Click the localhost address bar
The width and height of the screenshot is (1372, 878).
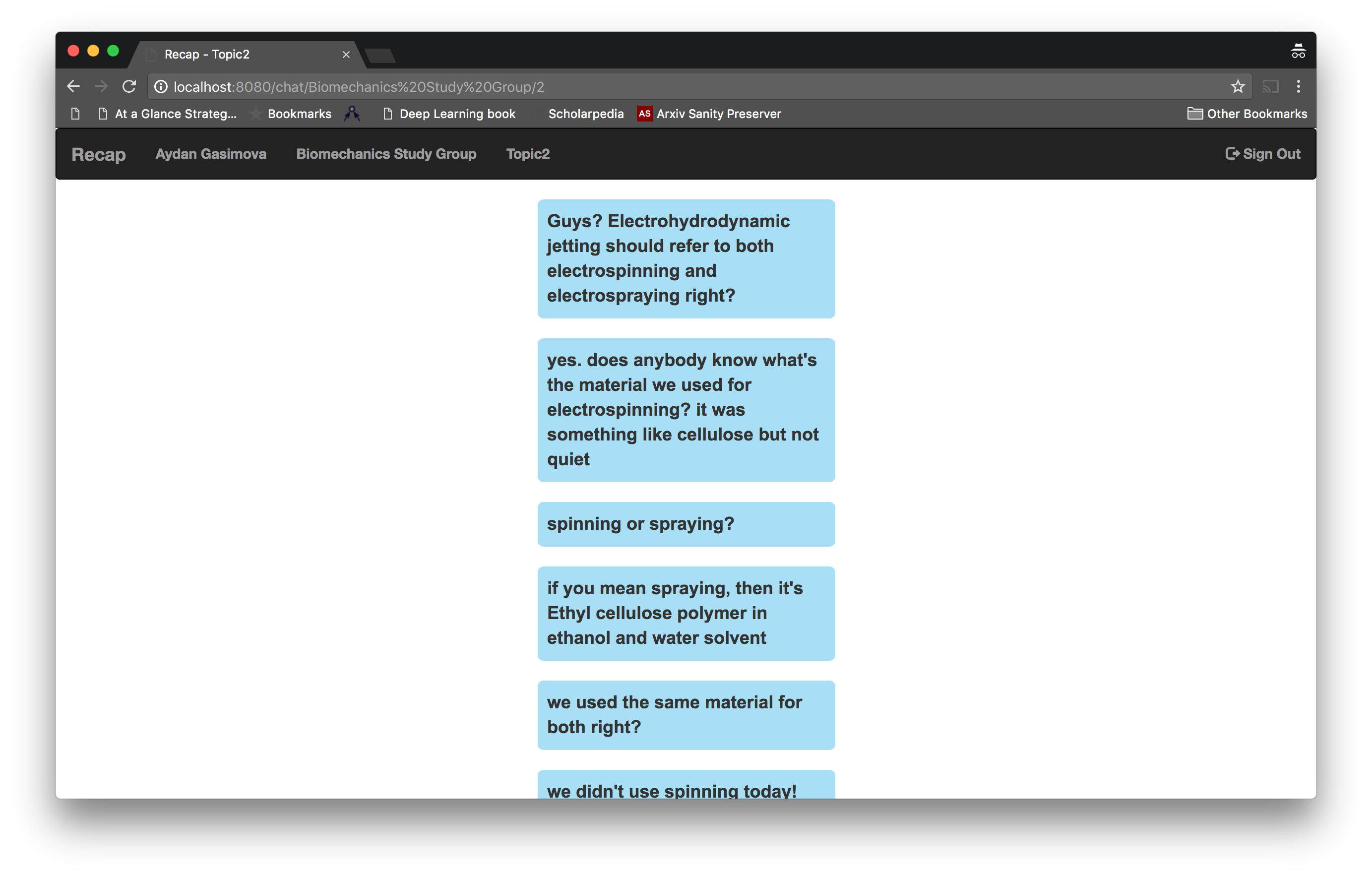[x=684, y=86]
